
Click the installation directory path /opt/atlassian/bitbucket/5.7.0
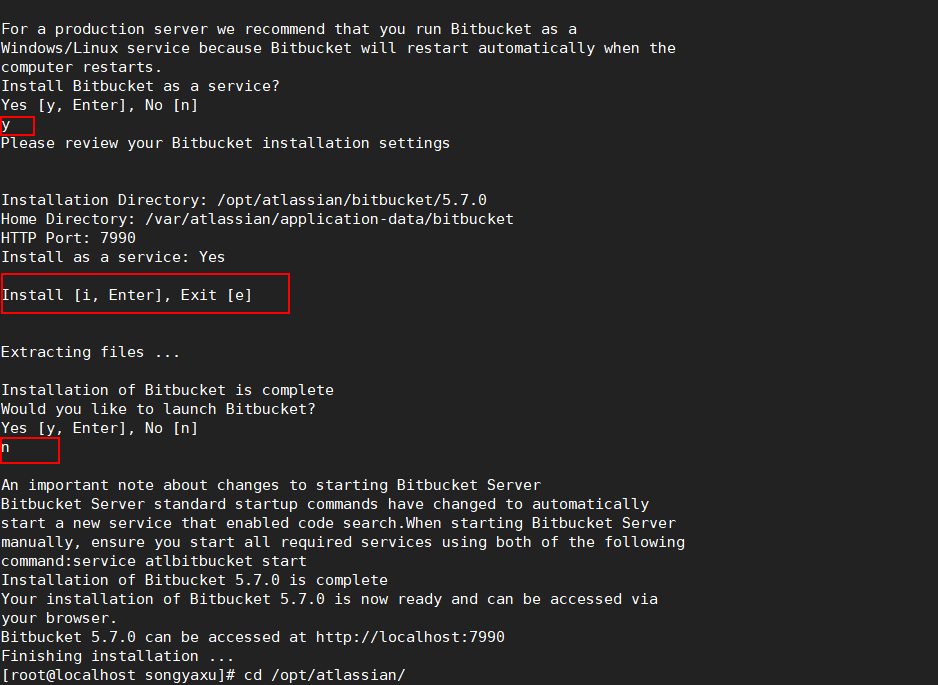[x=352, y=200]
